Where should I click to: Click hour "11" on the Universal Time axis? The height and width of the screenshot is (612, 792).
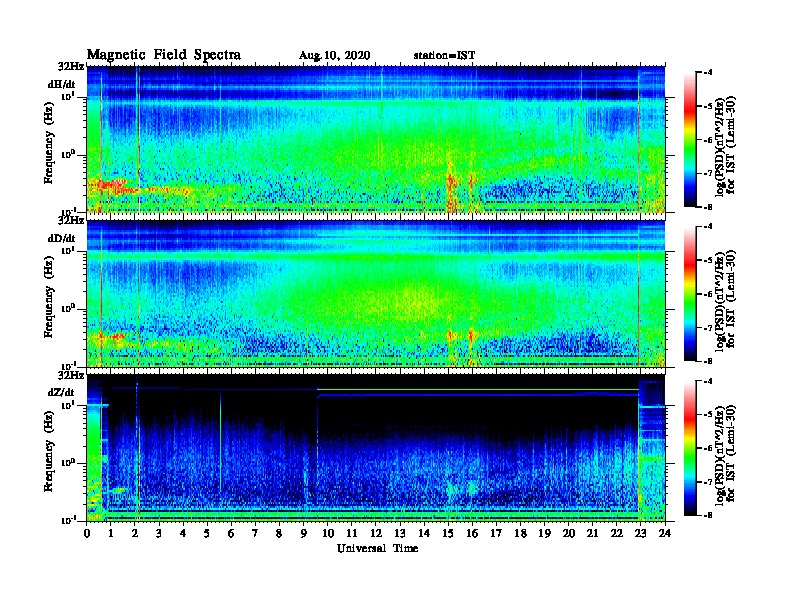coord(352,533)
